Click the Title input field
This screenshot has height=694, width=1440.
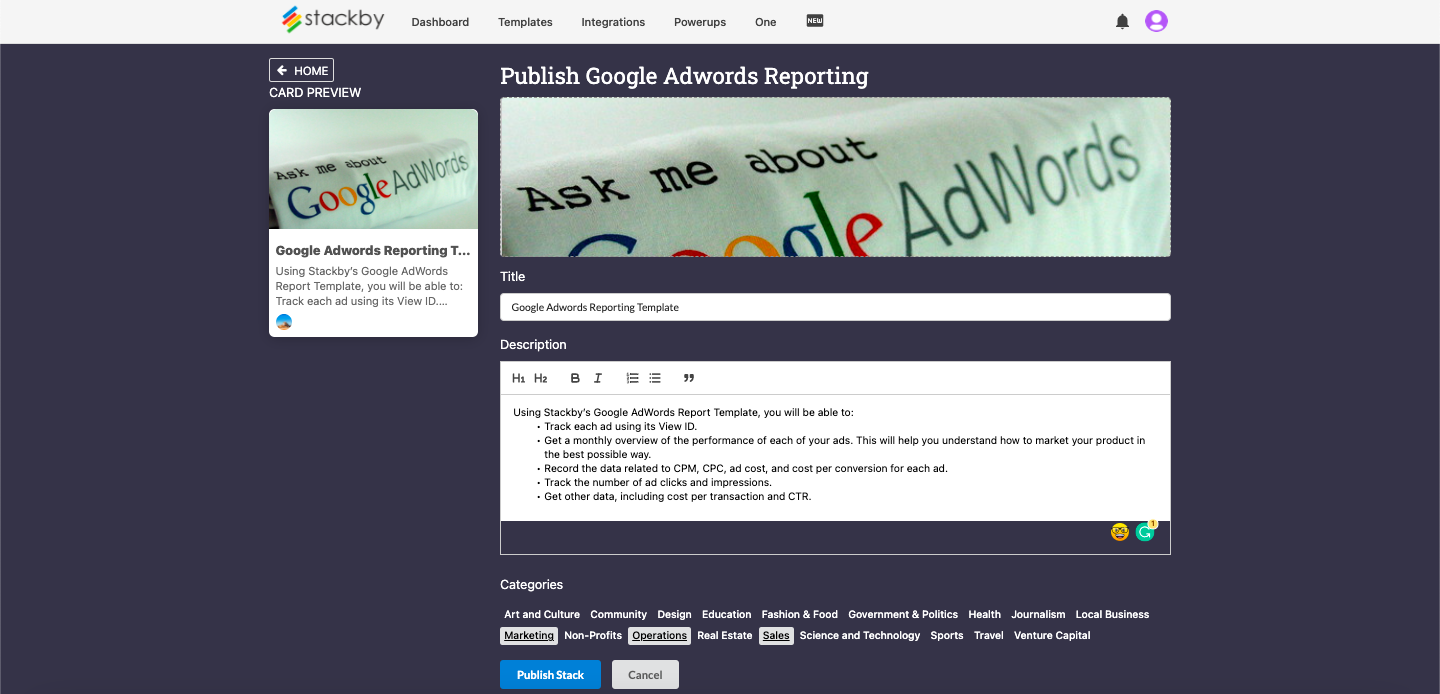[835, 307]
